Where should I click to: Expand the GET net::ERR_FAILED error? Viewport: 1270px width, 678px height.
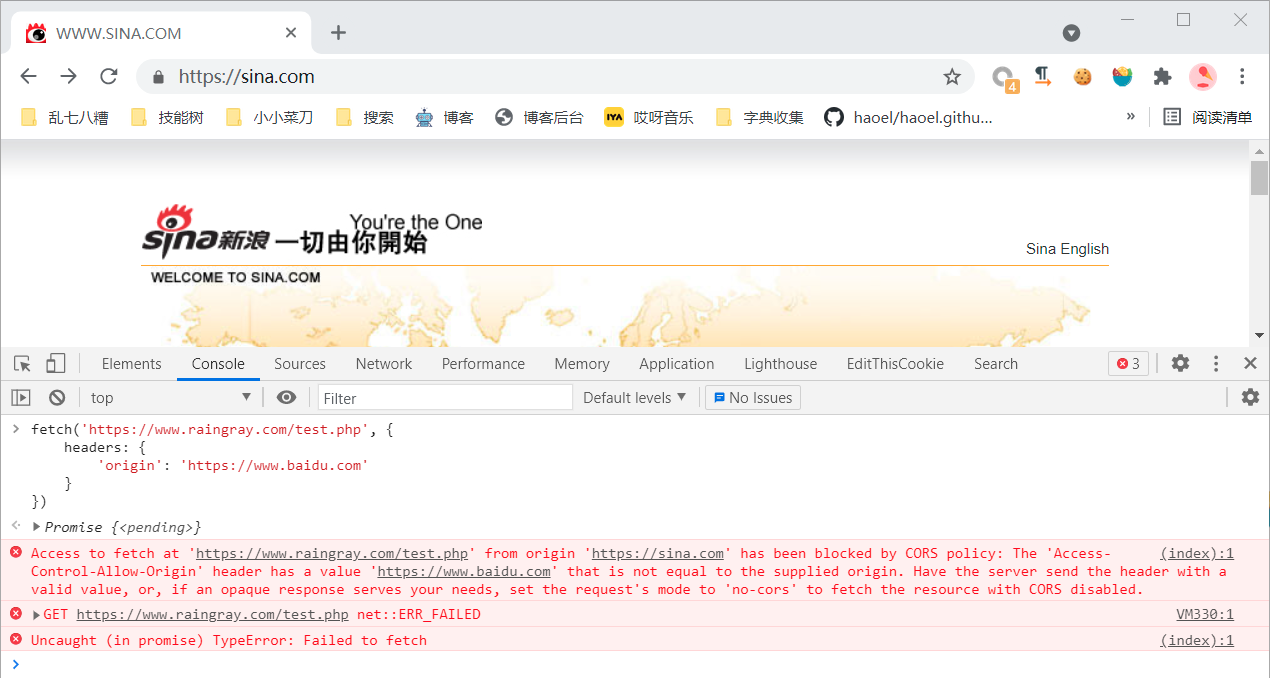[x=38, y=614]
